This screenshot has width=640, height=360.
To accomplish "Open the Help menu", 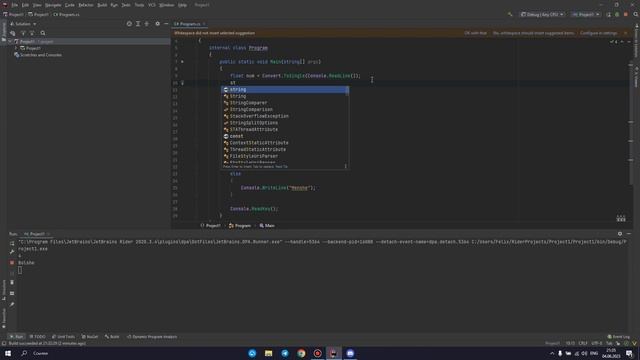I will tap(182, 5).
